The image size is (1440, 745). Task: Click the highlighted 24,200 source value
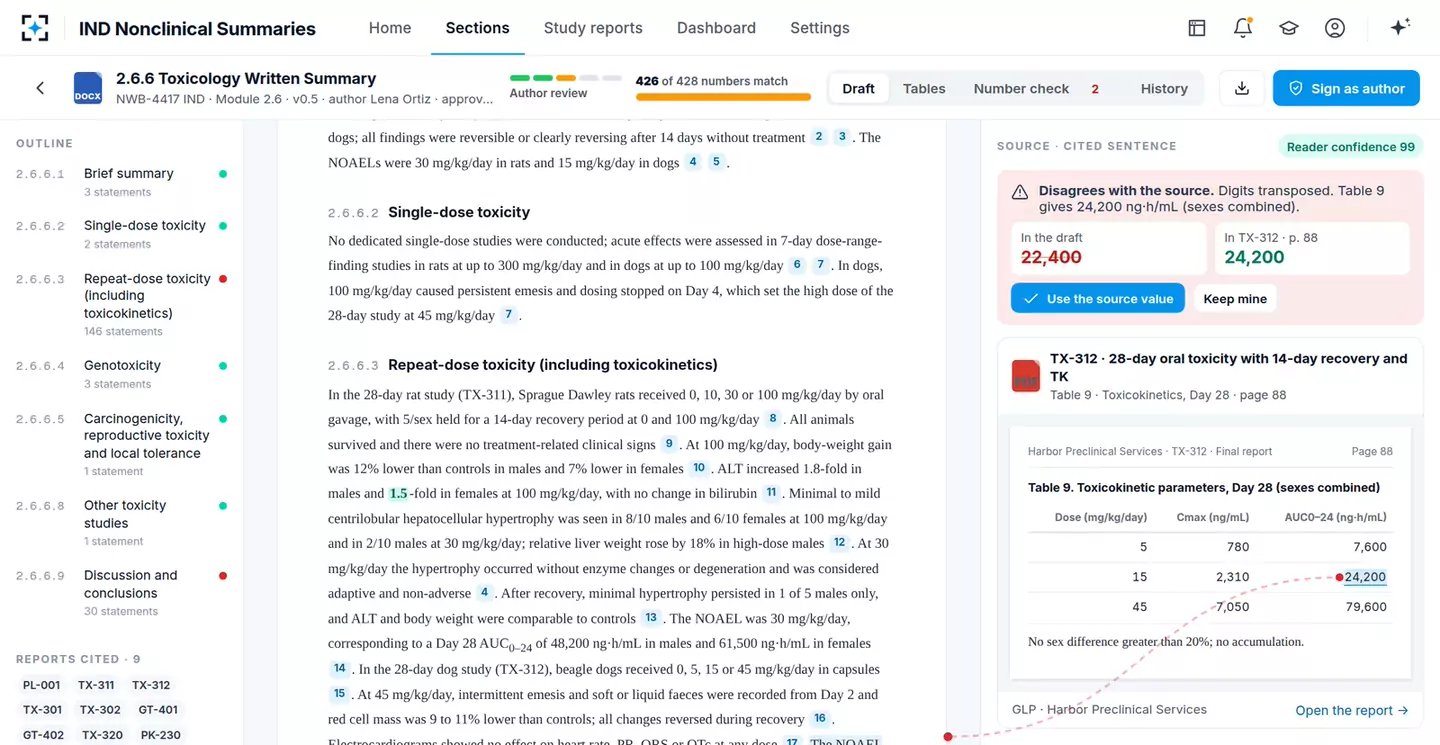(1365, 577)
